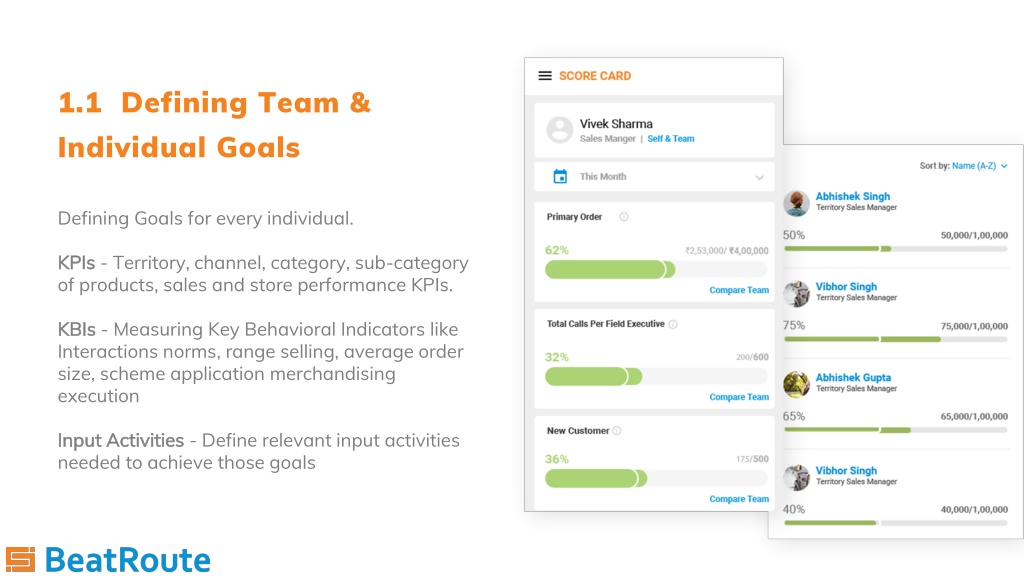Click the Primary Order 62% progress bar
Image resolution: width=1024 pixels, height=576 pixels.
(x=656, y=270)
